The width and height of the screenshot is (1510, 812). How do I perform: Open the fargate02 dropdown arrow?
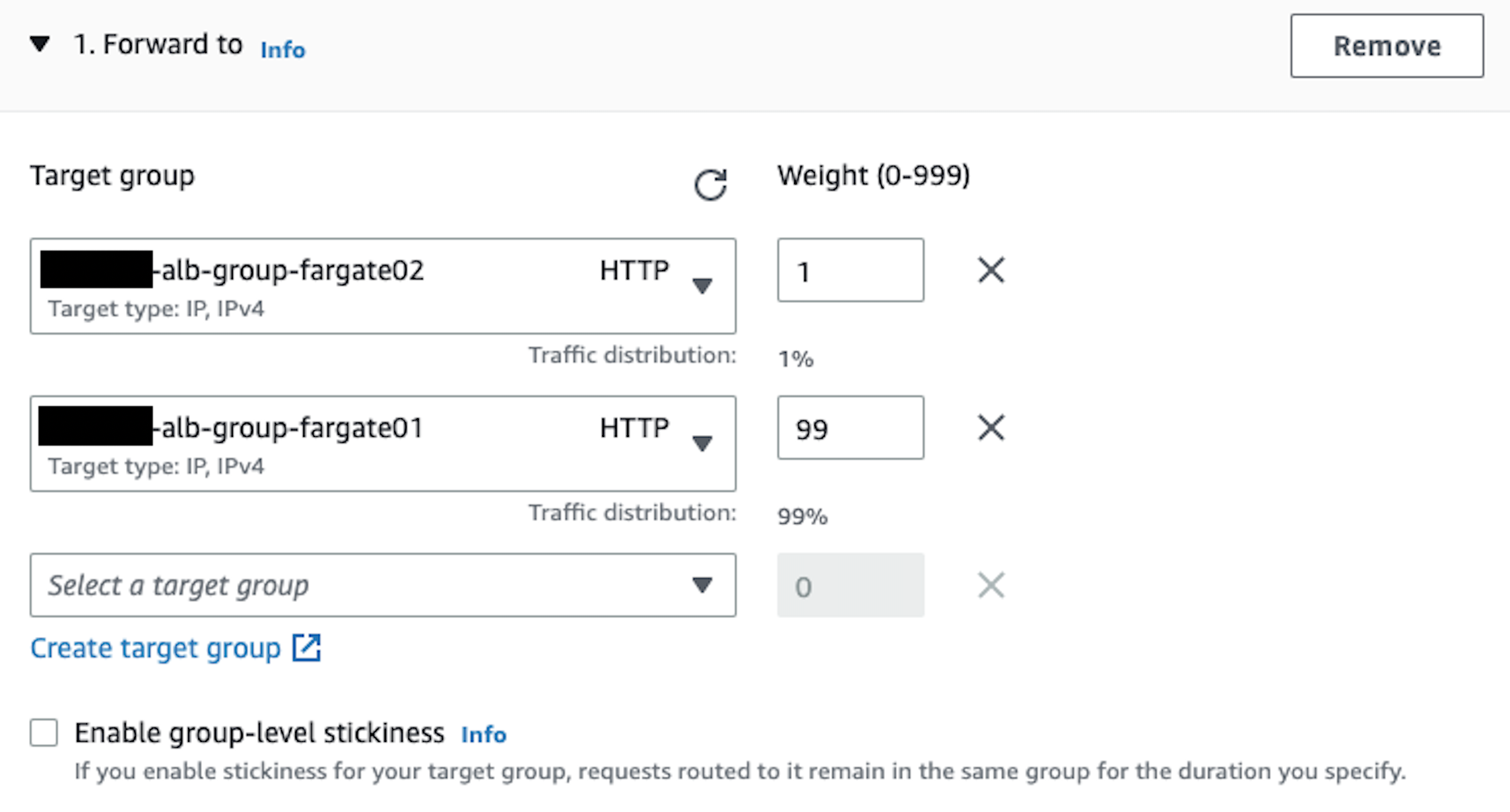click(x=702, y=285)
